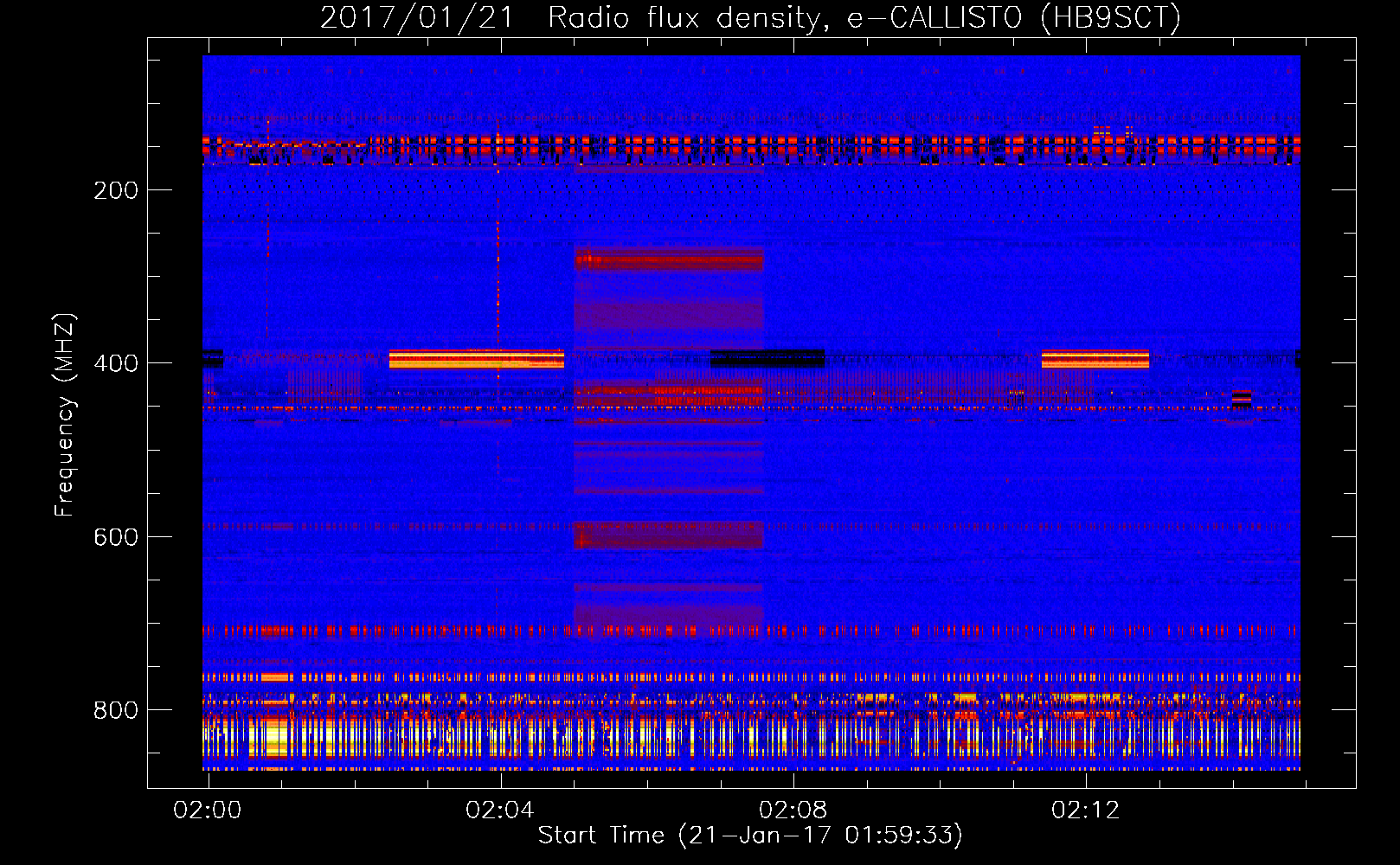Click the 'Frequency (MHZ)' y-axis label
Viewport: 1400px width, 865px height.
click(65, 414)
